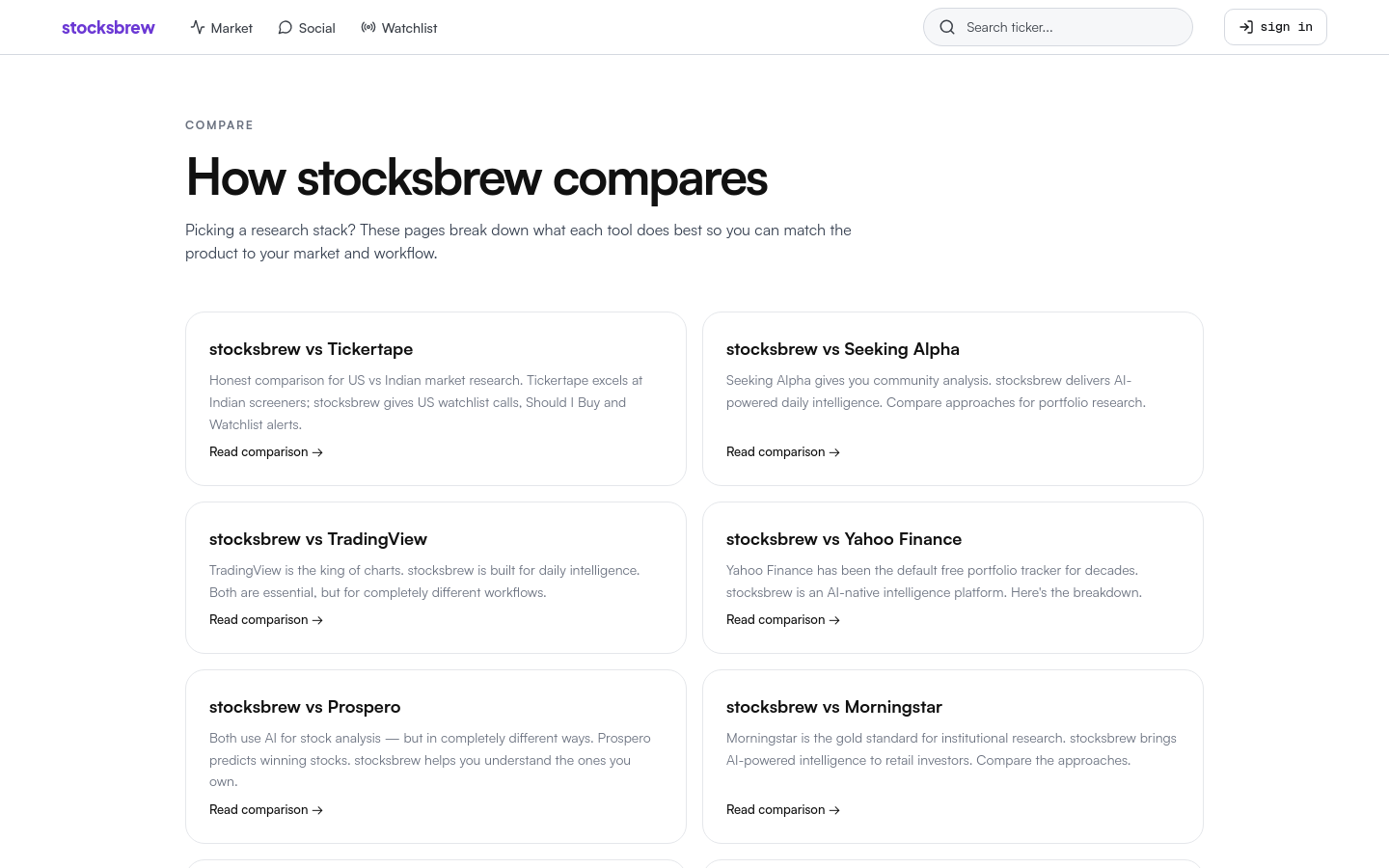This screenshot has width=1389, height=868.
Task: Read comparison for Yahoo Finance
Action: [x=783, y=619]
